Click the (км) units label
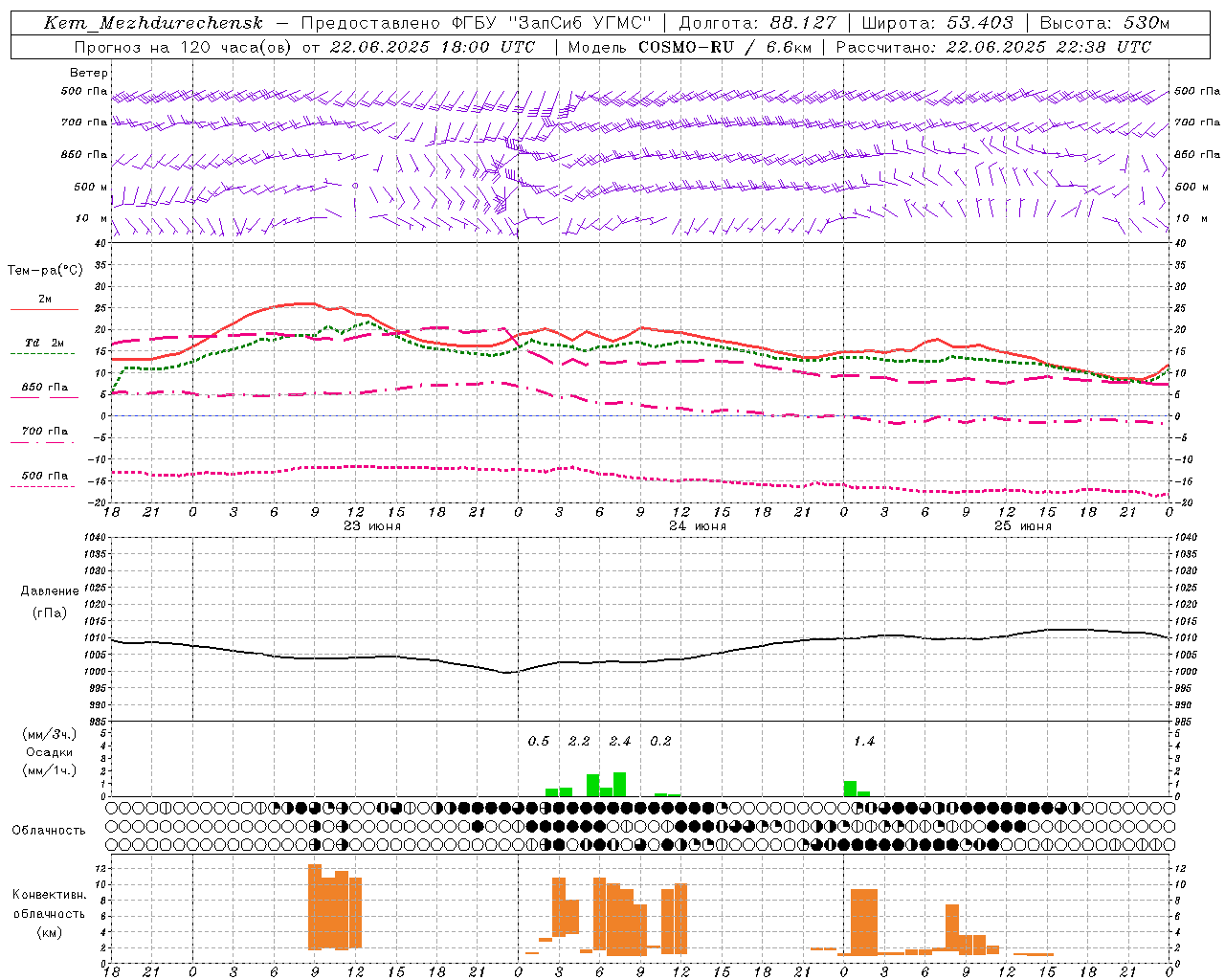This screenshot has width=1225, height=980. pyautogui.click(x=50, y=932)
